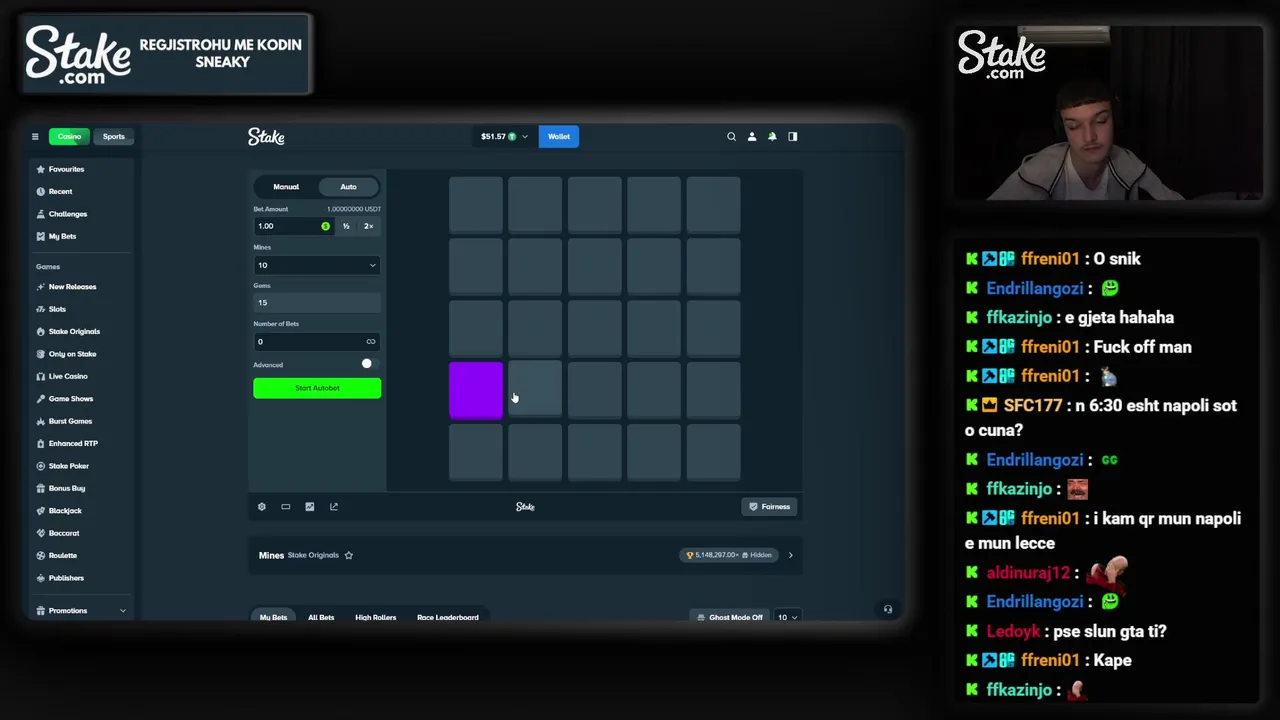Image resolution: width=1280 pixels, height=720 pixels.
Task: Open Bonus Buy in sidebar
Action: point(67,488)
